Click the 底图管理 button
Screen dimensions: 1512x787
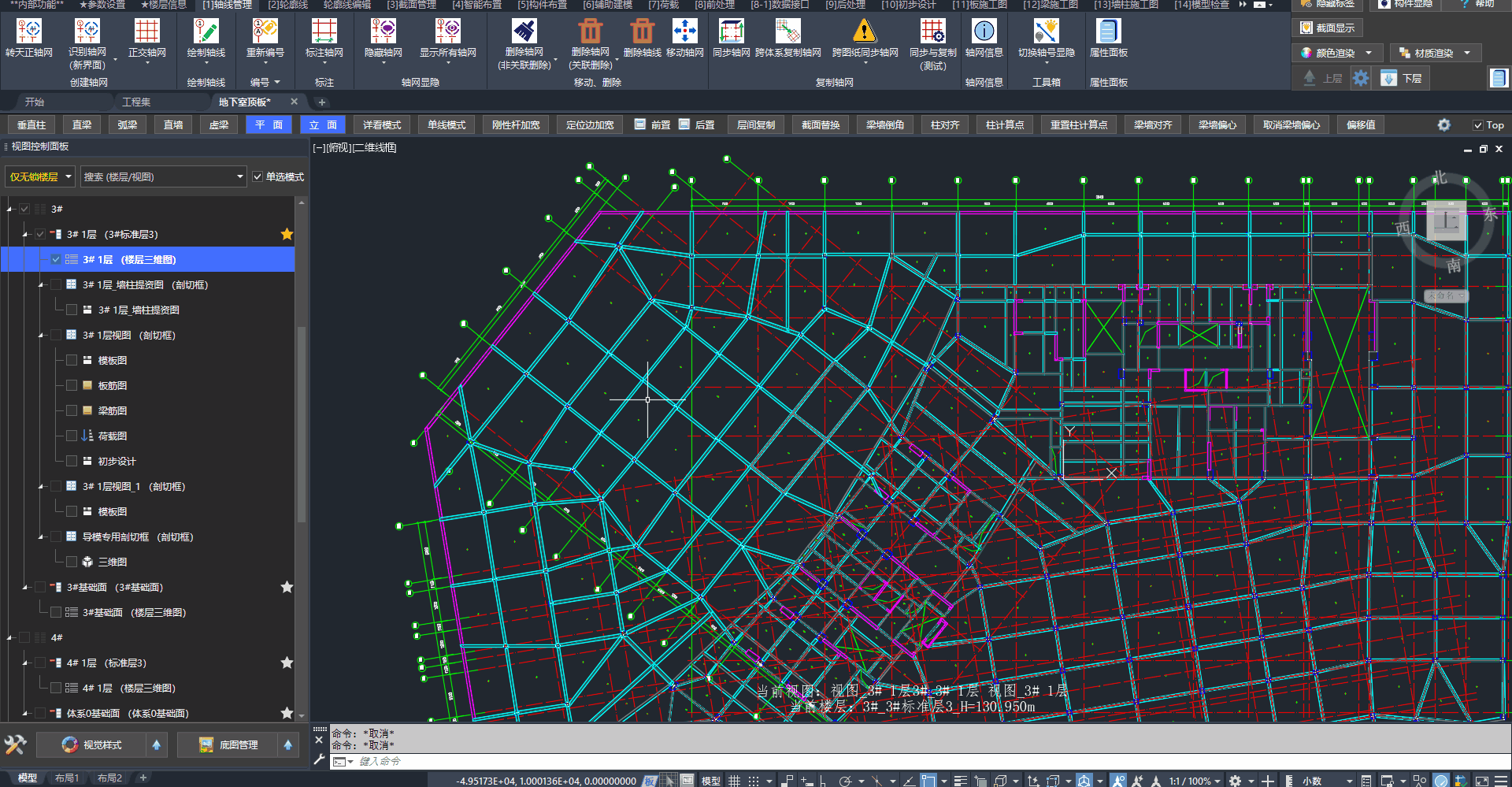tap(229, 744)
